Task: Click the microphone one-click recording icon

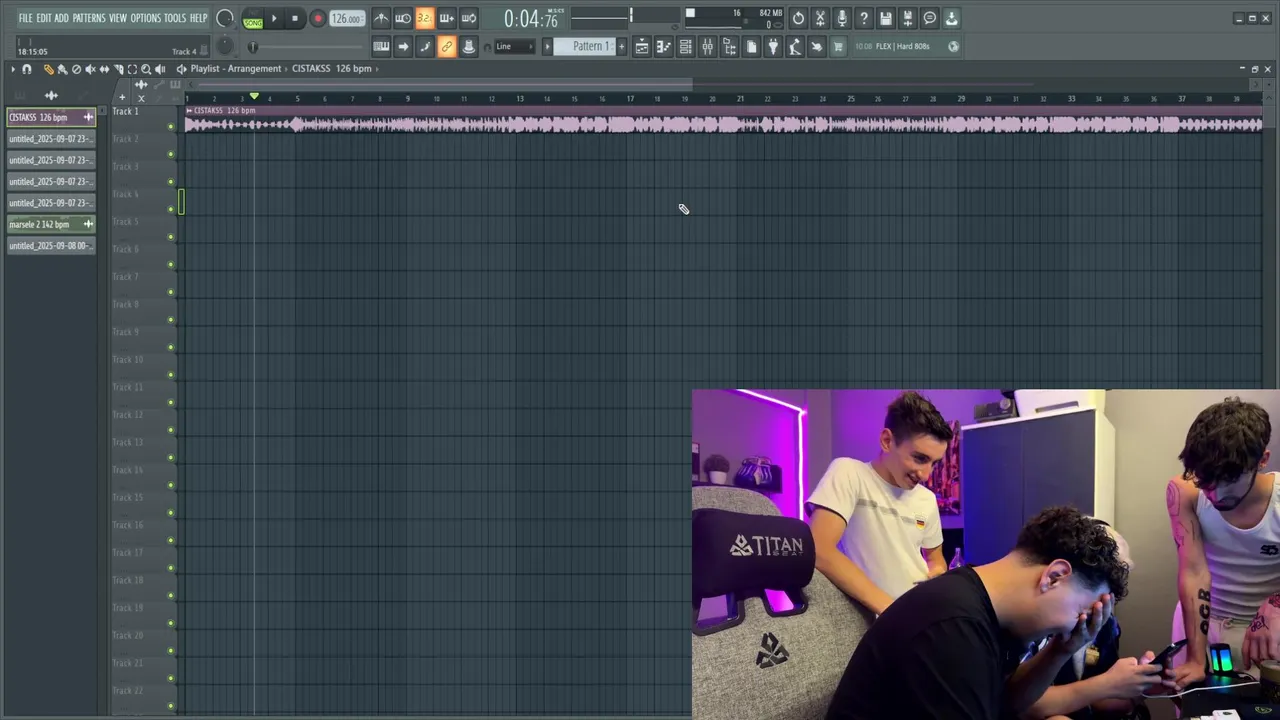Action: 842,18
